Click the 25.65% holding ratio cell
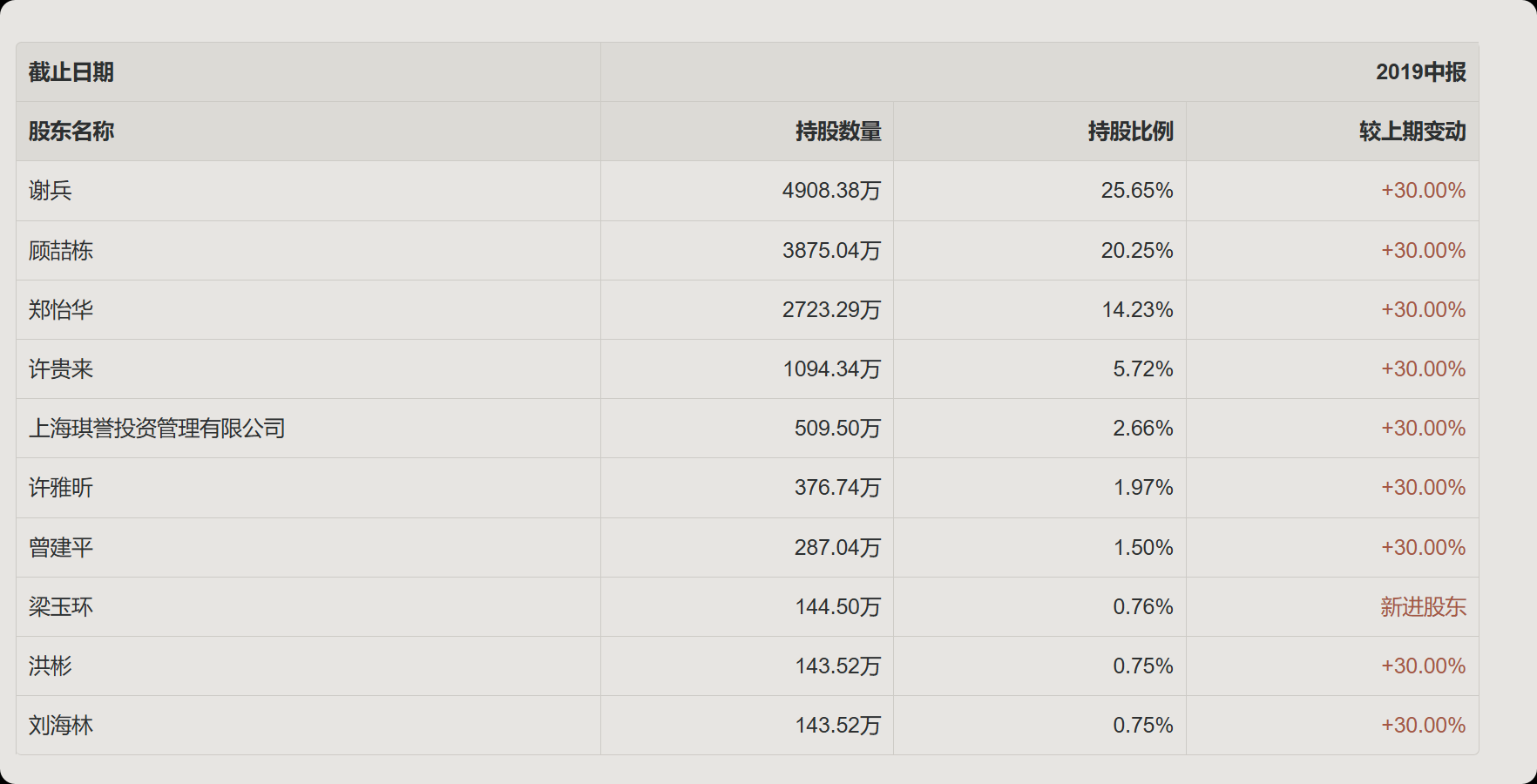The height and width of the screenshot is (784, 1537). click(1137, 191)
